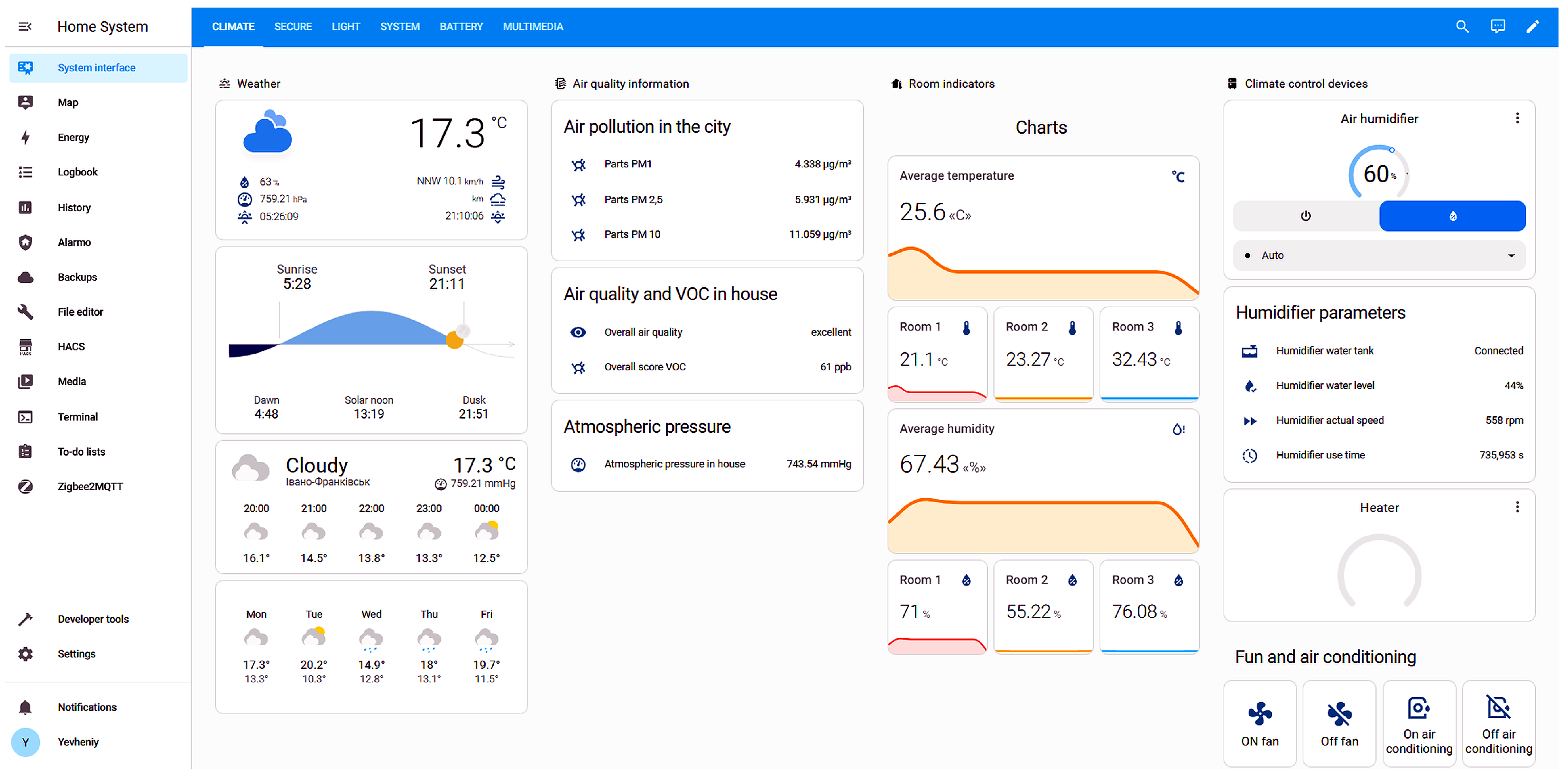
Task: Toggle humidifier power off button
Action: tap(1306, 216)
